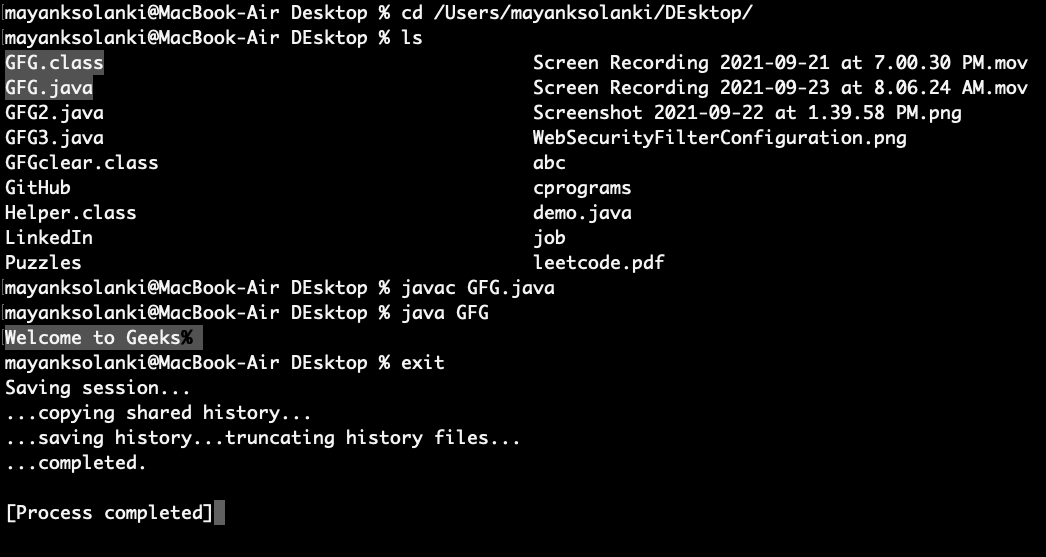The width and height of the screenshot is (1046, 557).
Task: Select the Screenshot 2021-09-22 png file
Action: coord(747,113)
